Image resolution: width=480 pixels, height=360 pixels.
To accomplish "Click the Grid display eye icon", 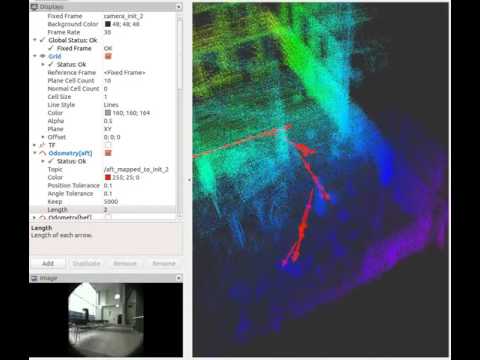I will coord(43,56).
